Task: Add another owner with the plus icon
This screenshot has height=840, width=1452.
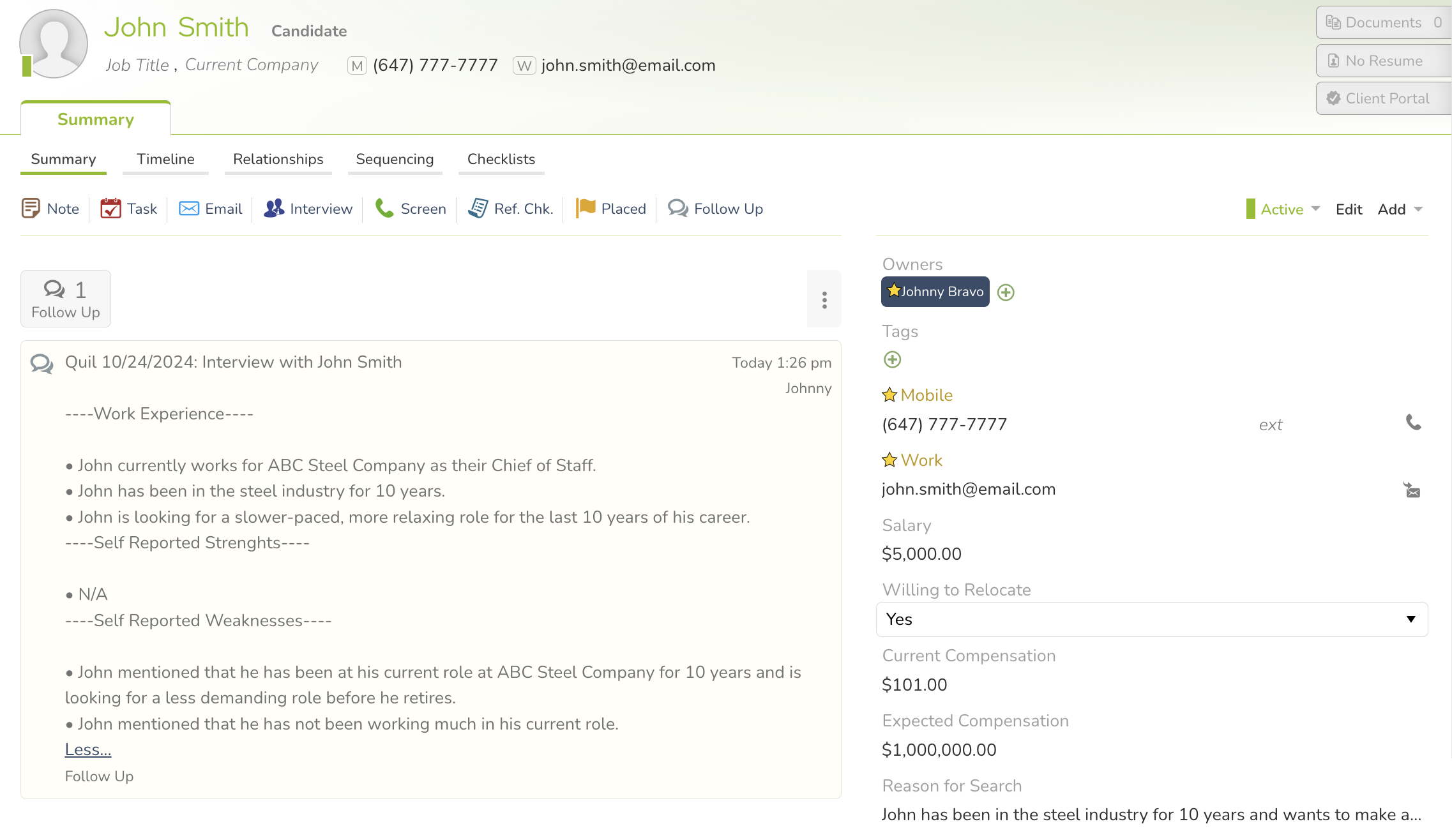Action: [1006, 292]
